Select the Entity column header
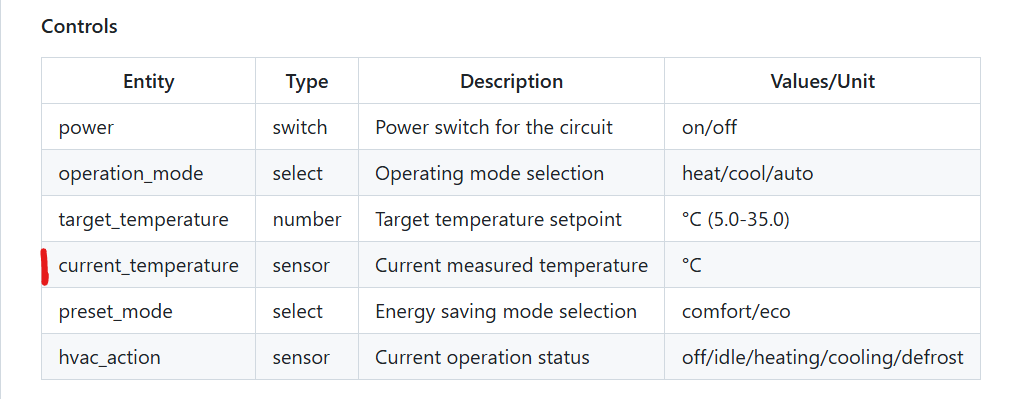The width and height of the screenshot is (1027, 399). 149,81
